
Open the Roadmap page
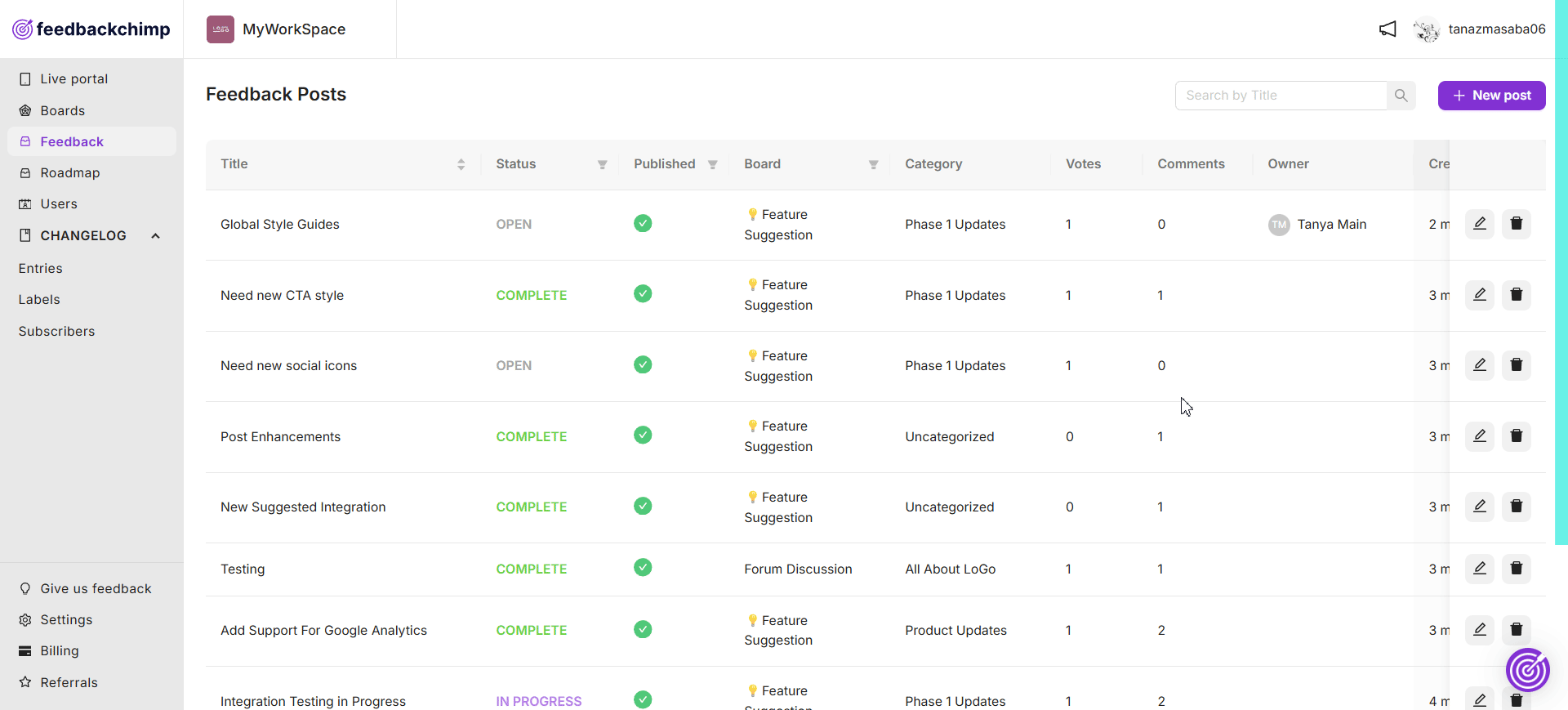pos(91,172)
